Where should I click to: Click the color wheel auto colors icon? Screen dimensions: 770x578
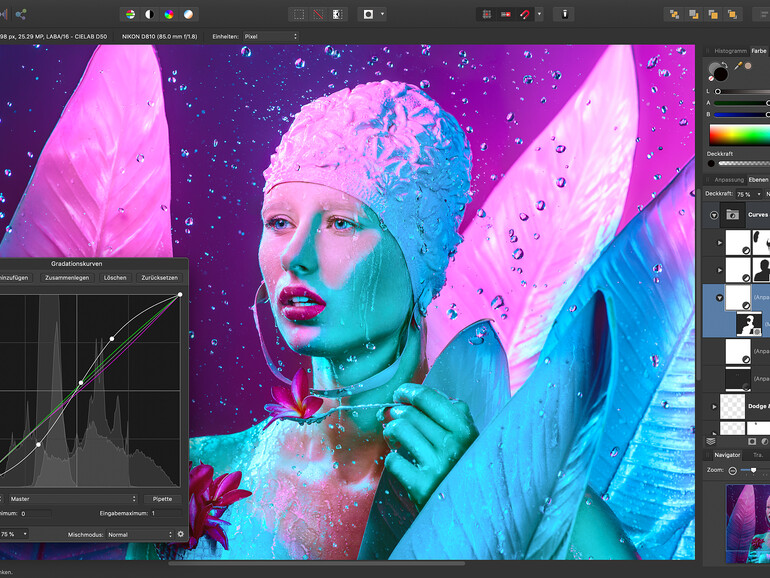coord(169,14)
